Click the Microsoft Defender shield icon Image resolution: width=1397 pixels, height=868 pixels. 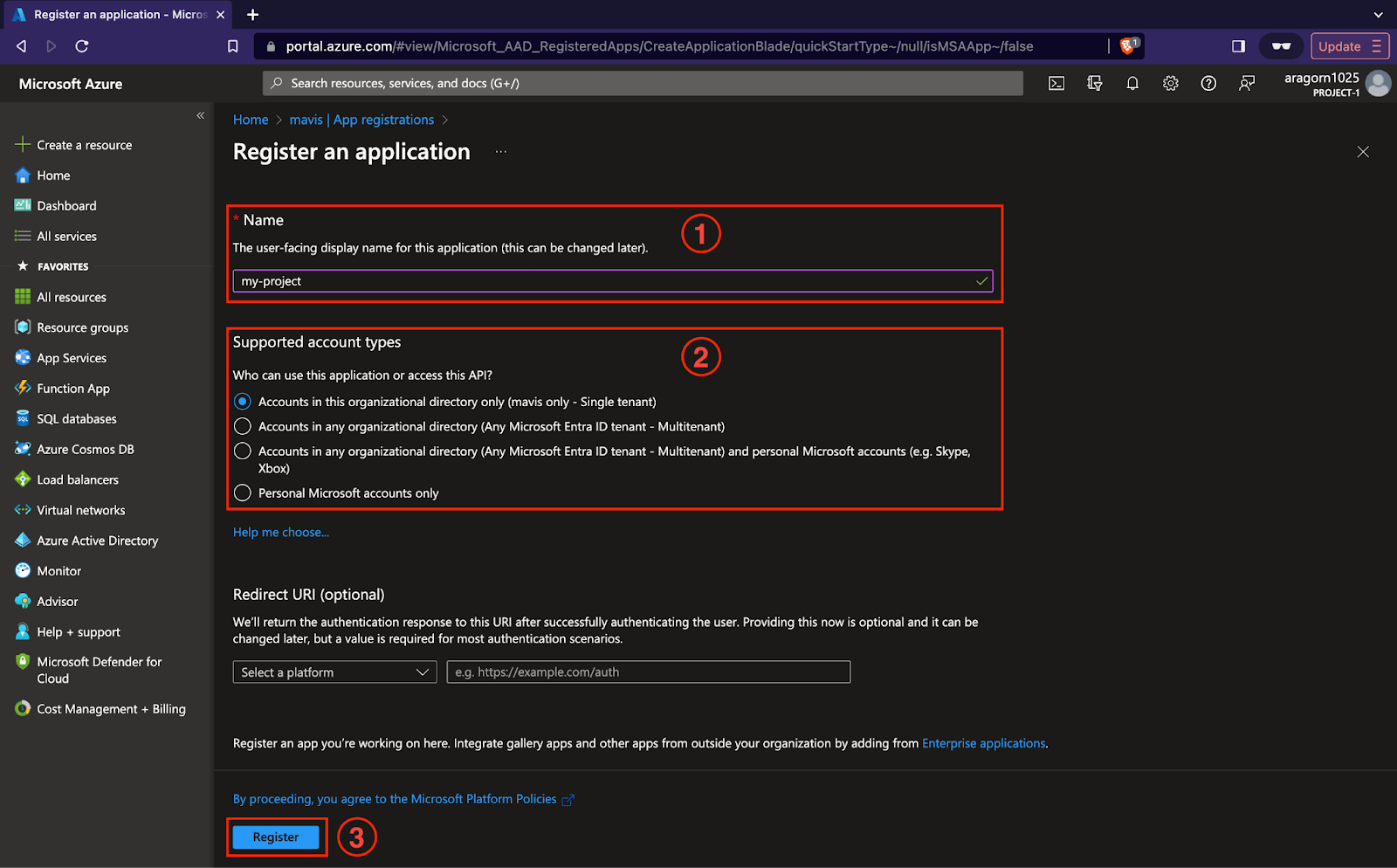click(x=23, y=662)
